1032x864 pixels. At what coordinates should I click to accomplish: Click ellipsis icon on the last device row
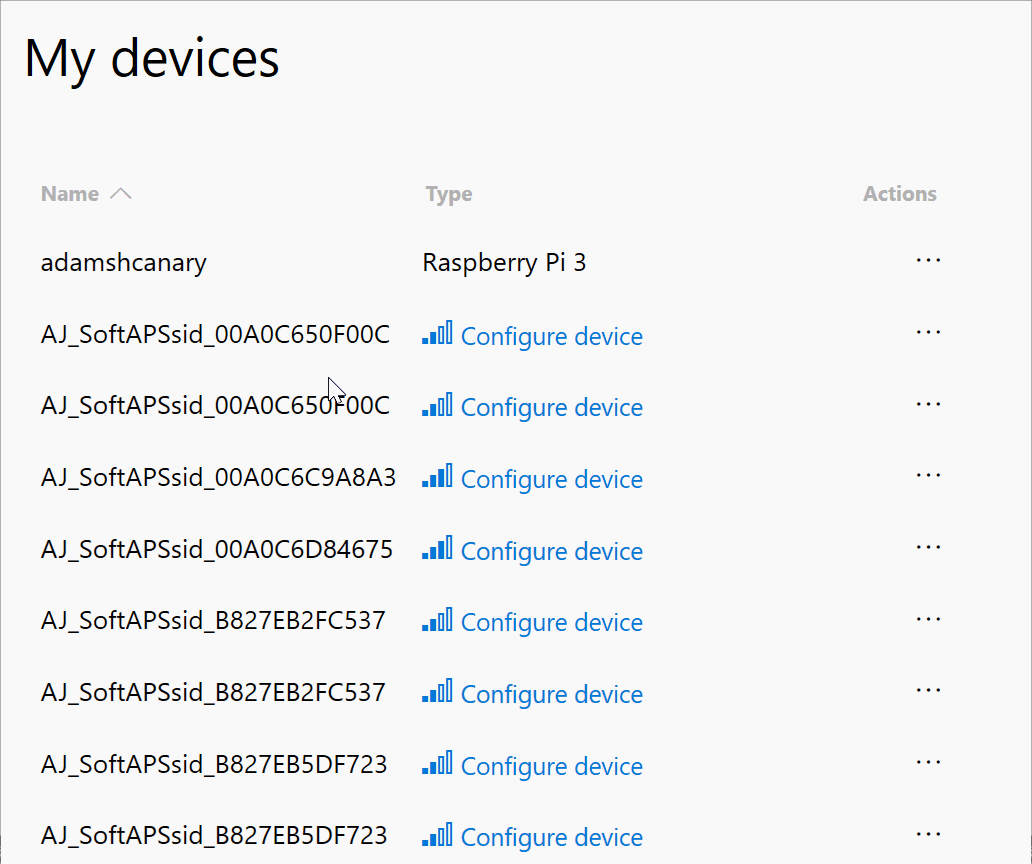pyautogui.click(x=928, y=833)
